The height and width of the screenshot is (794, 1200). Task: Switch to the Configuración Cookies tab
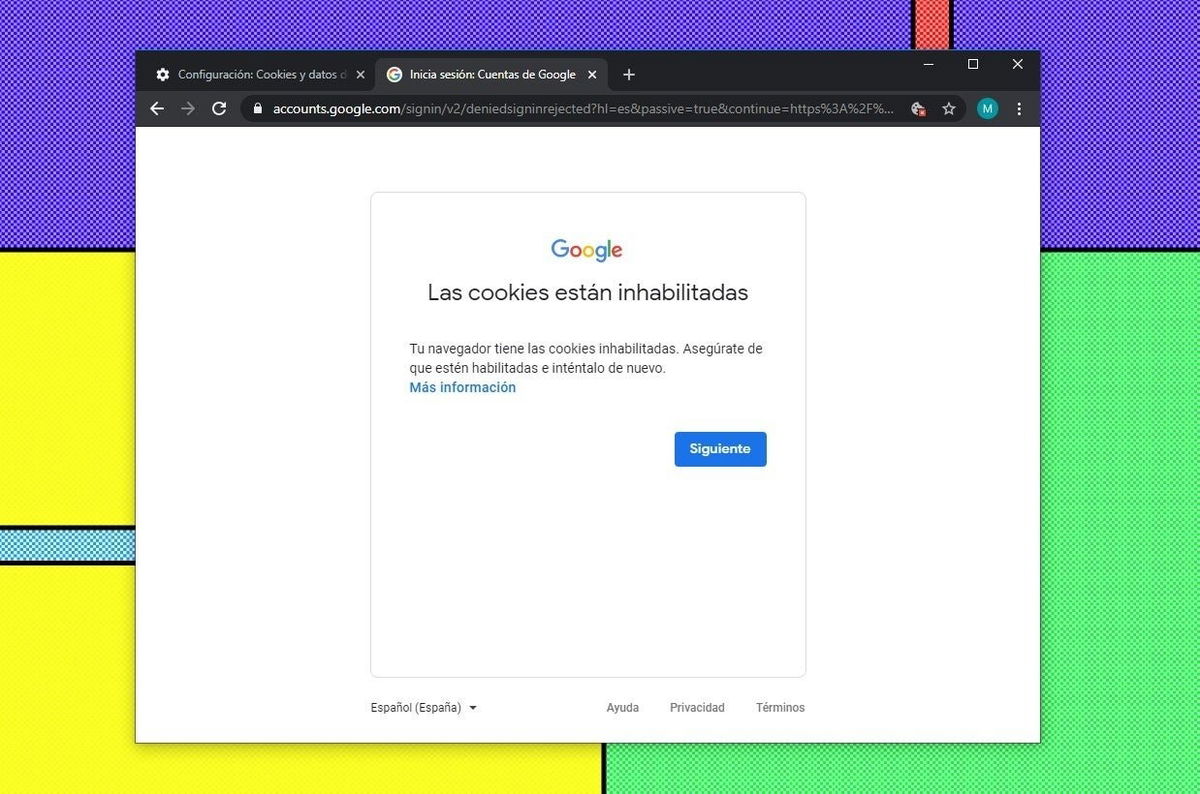click(255, 74)
